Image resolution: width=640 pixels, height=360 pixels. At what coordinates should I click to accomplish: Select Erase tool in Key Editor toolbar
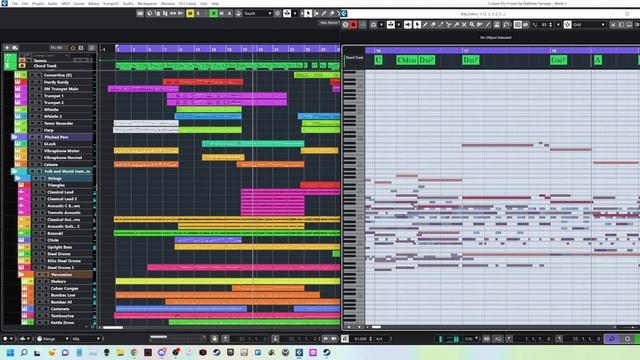click(433, 24)
